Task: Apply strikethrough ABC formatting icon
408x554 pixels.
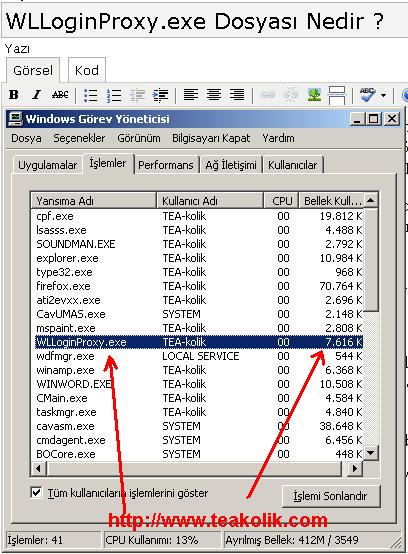Action: 60,95
